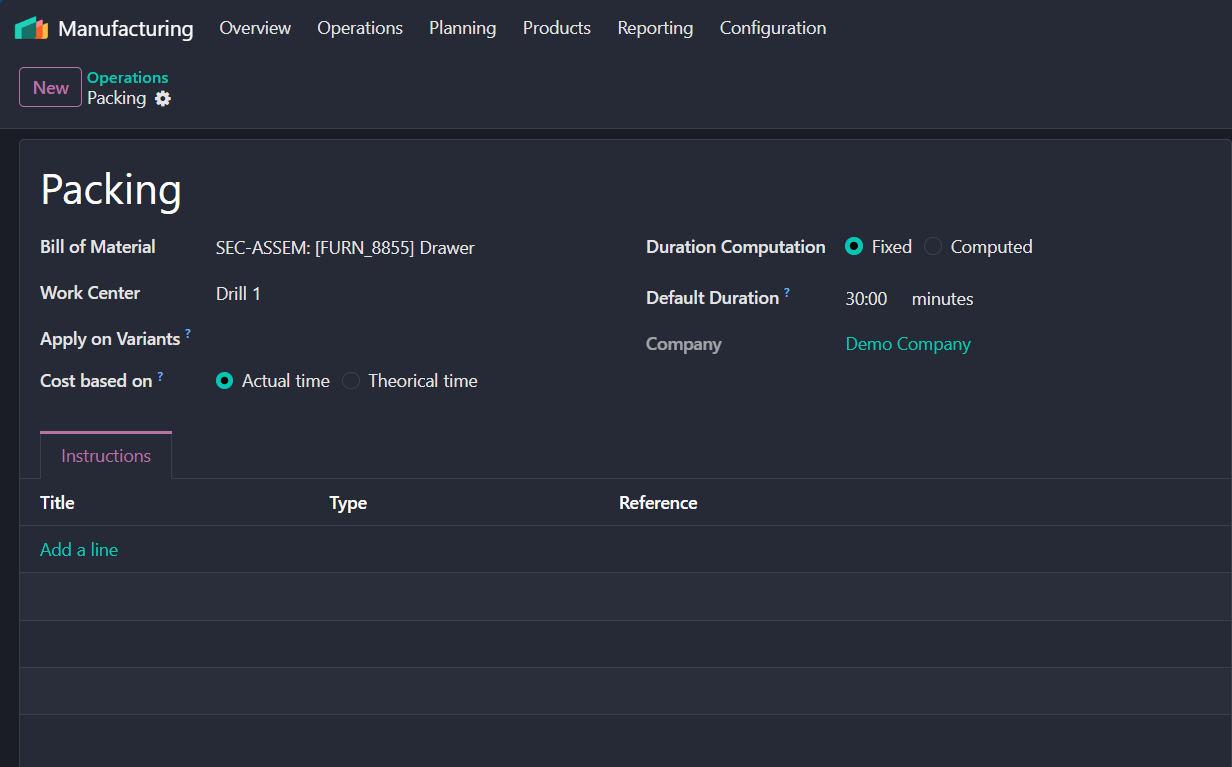Go back via Operations breadcrumb
This screenshot has width=1232, height=767.
coord(127,78)
